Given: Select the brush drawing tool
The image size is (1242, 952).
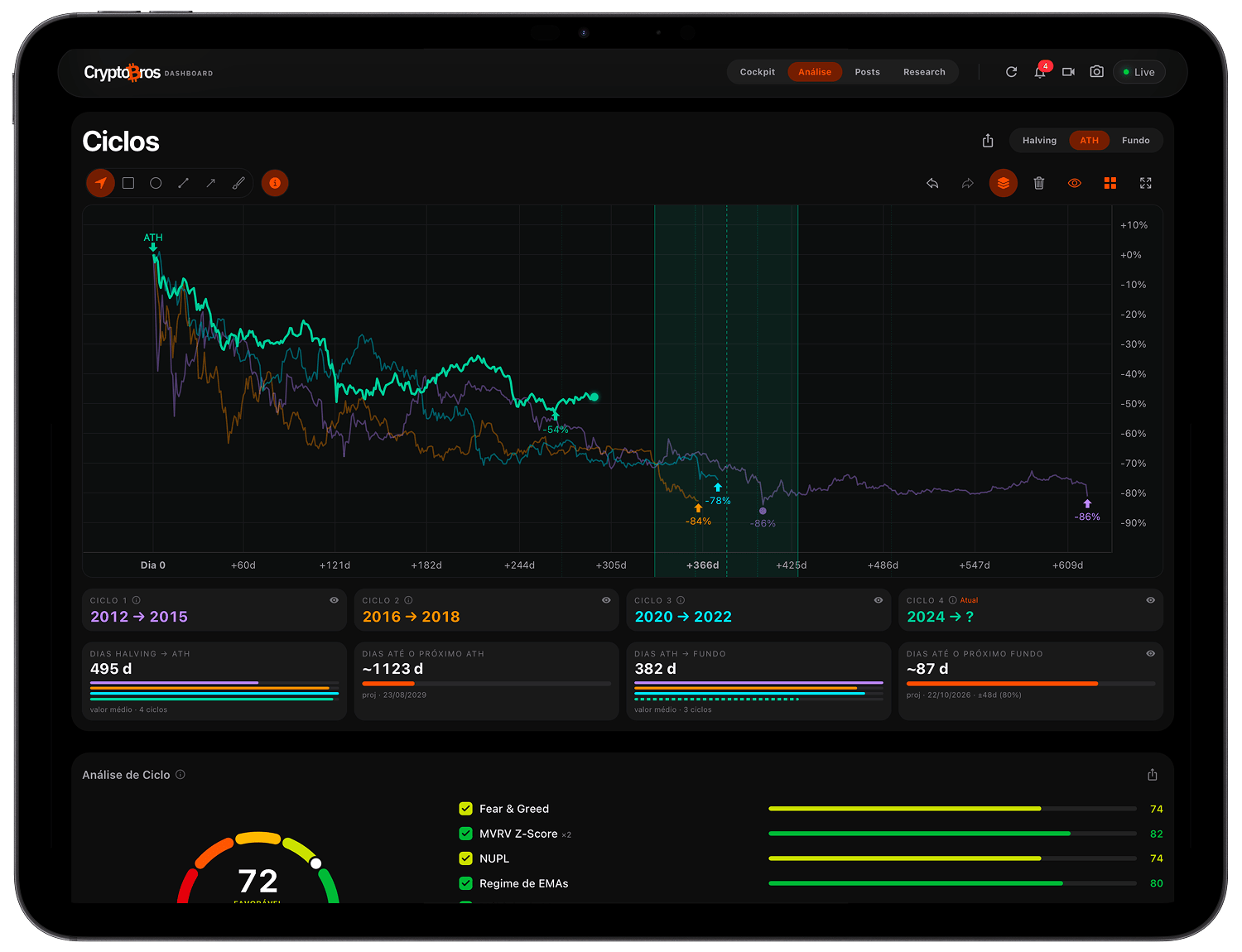Looking at the screenshot, I should point(238,183).
